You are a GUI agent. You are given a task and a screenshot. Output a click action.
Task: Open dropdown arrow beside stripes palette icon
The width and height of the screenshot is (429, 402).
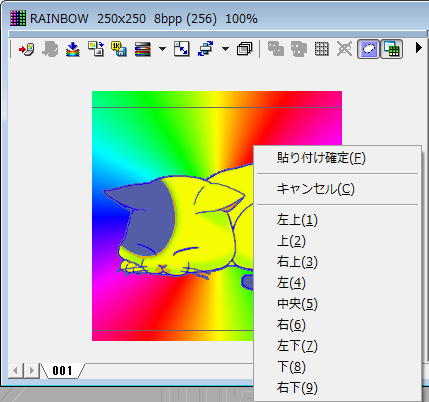click(x=162, y=49)
